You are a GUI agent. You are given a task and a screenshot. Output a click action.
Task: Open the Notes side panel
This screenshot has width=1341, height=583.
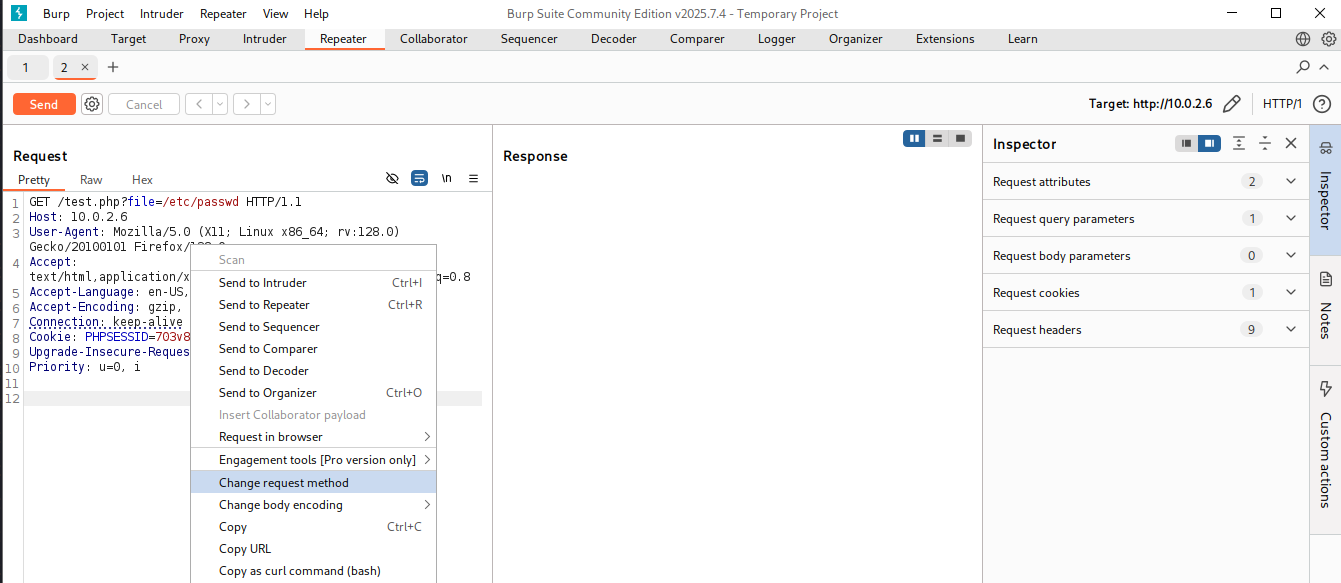1326,305
